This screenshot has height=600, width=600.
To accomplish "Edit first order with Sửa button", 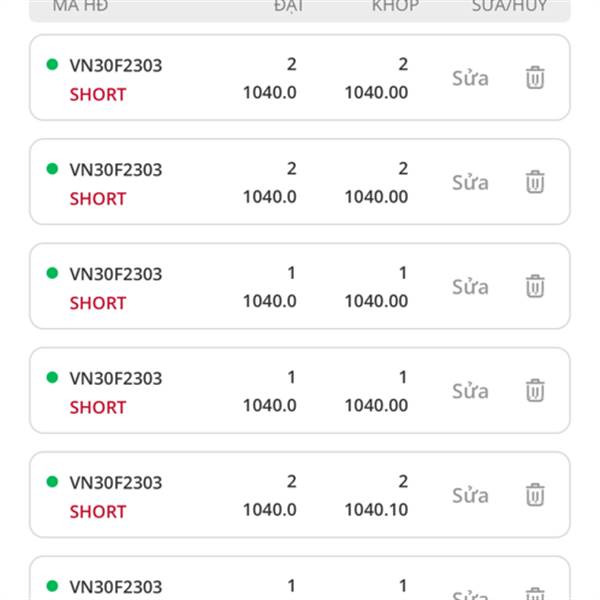I will click(470, 78).
